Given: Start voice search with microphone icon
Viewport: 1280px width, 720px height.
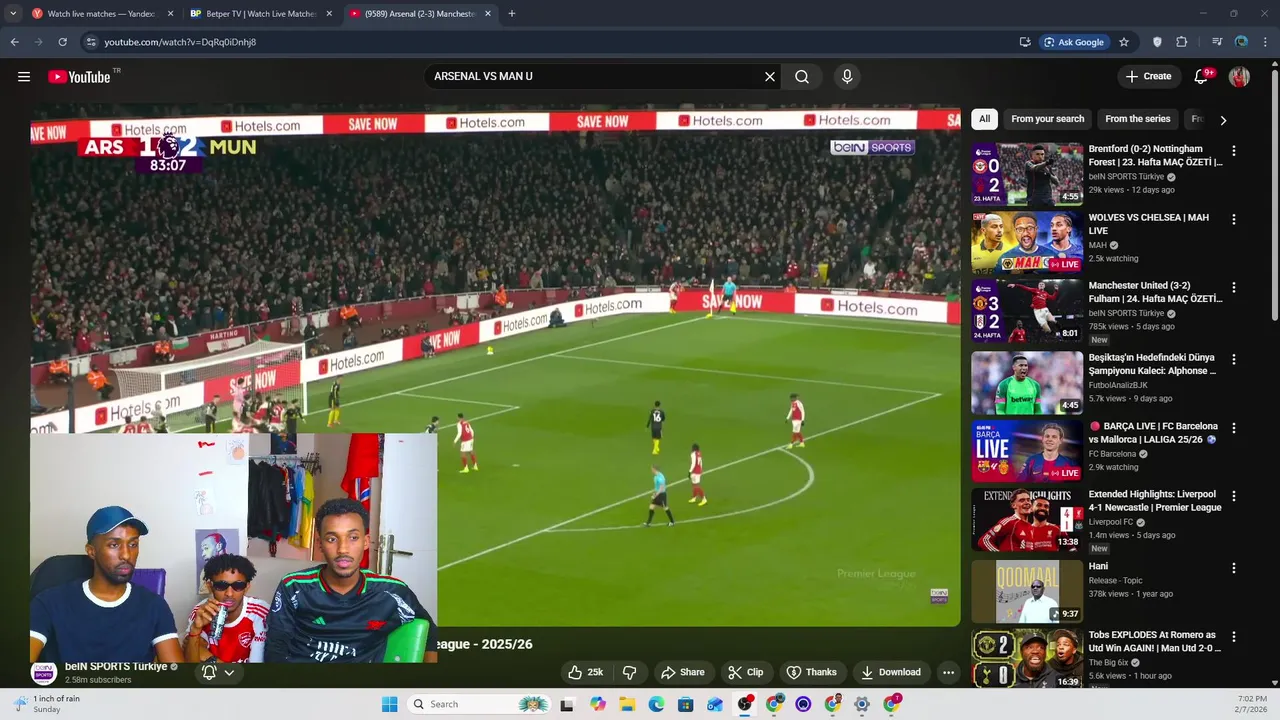Looking at the screenshot, I should pos(847,77).
